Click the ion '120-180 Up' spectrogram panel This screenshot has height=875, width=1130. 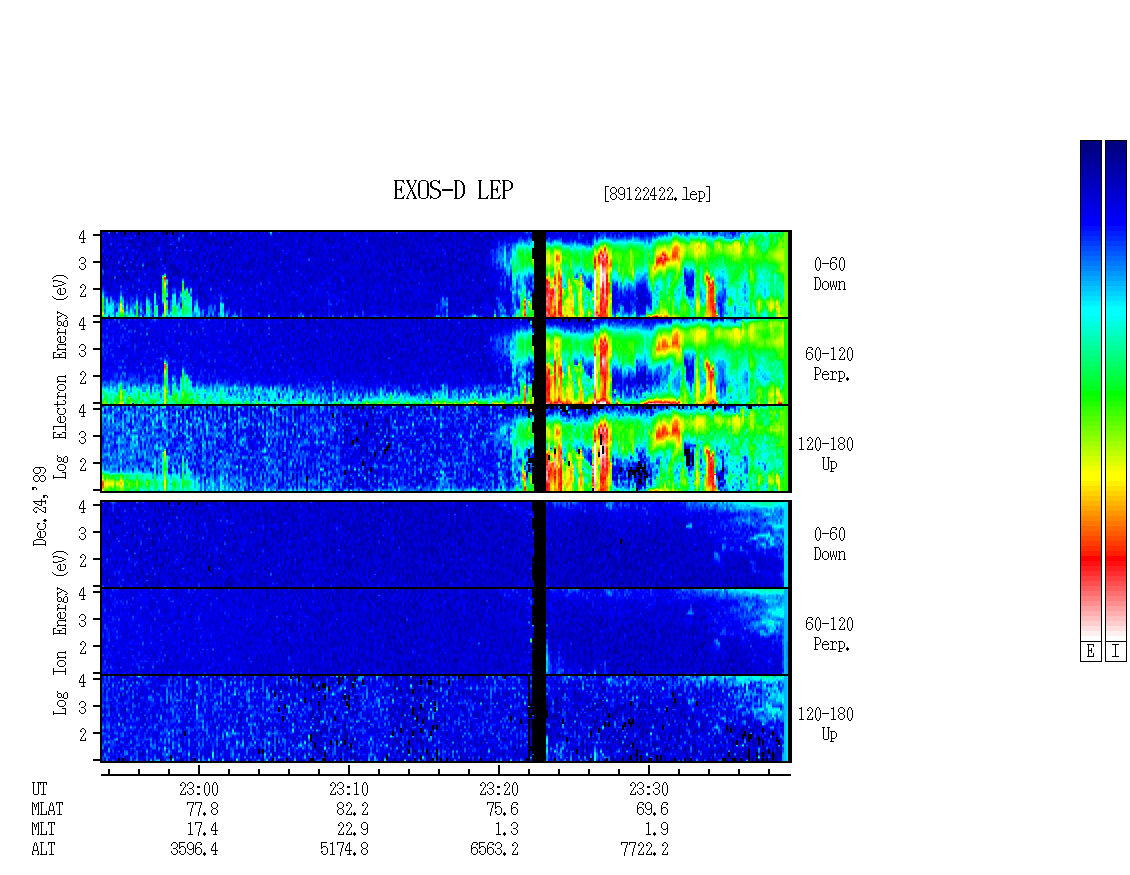click(x=445, y=719)
